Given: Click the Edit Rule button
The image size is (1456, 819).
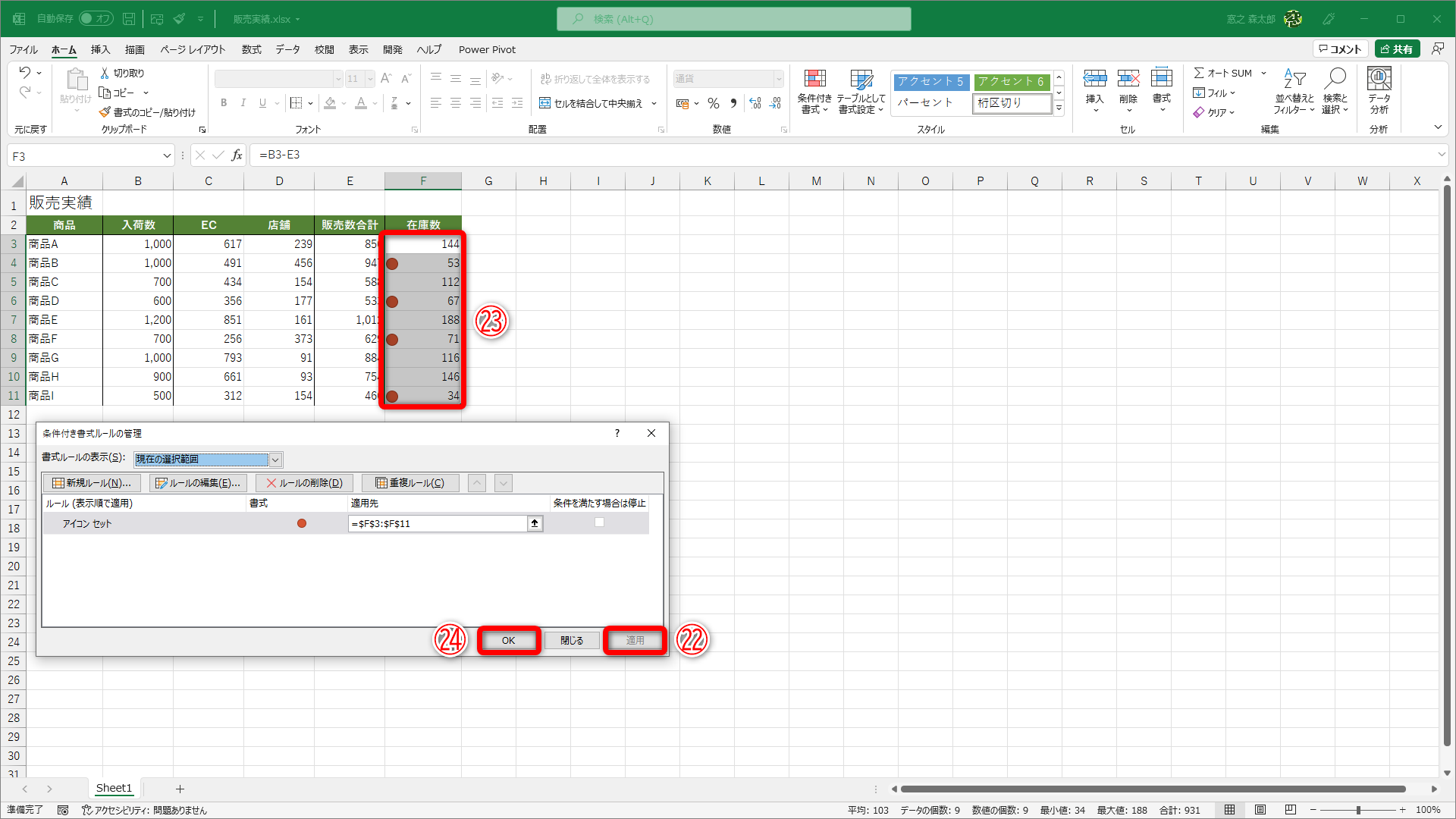Looking at the screenshot, I should coord(198,483).
